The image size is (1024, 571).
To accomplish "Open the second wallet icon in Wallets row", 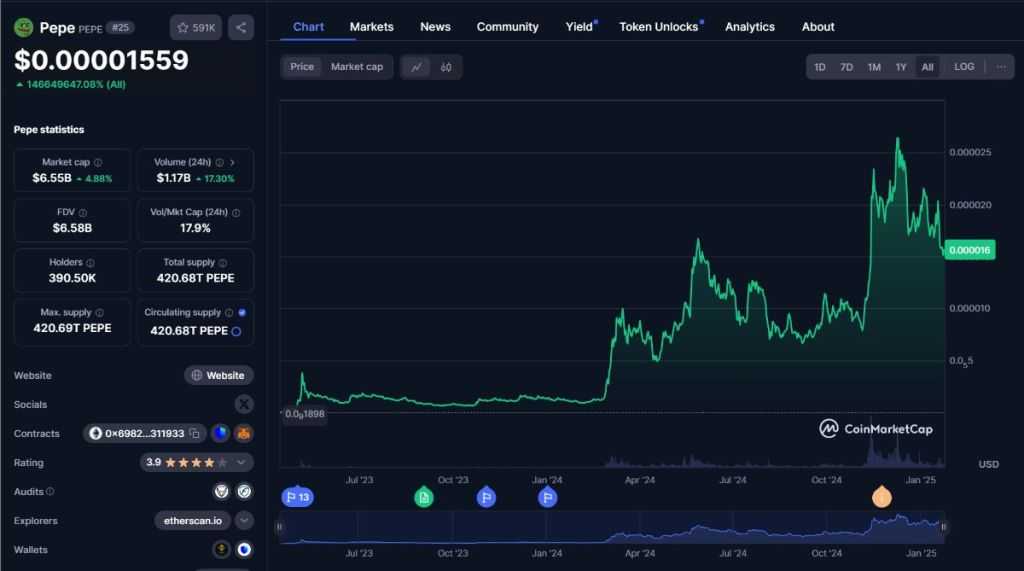I will click(244, 549).
